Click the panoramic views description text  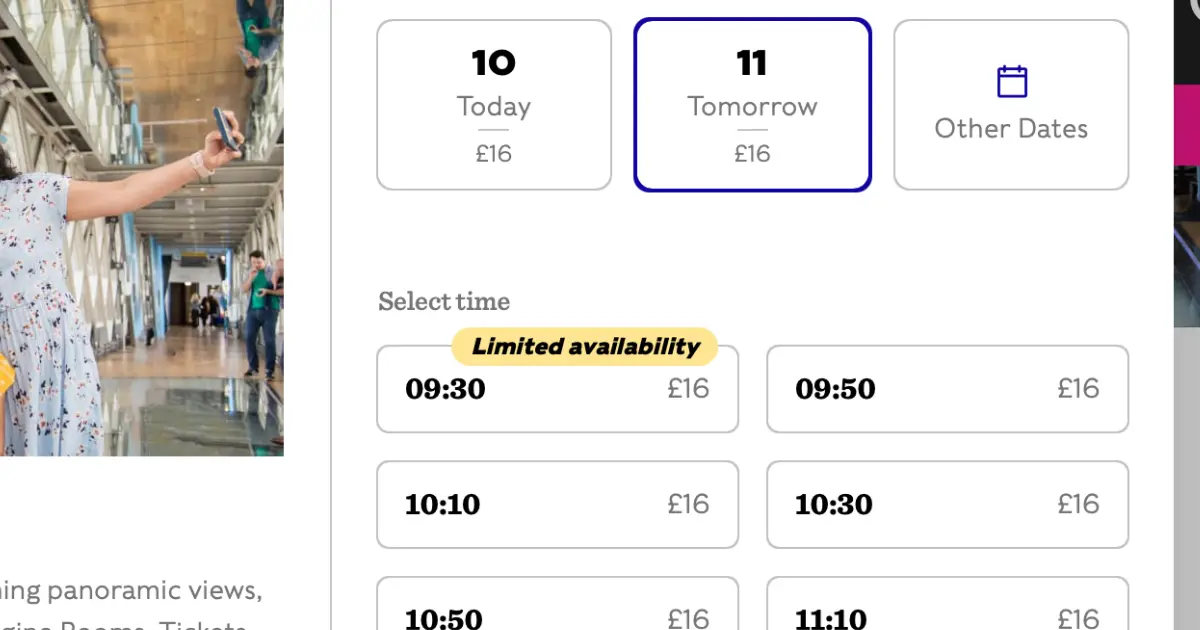coord(130,590)
